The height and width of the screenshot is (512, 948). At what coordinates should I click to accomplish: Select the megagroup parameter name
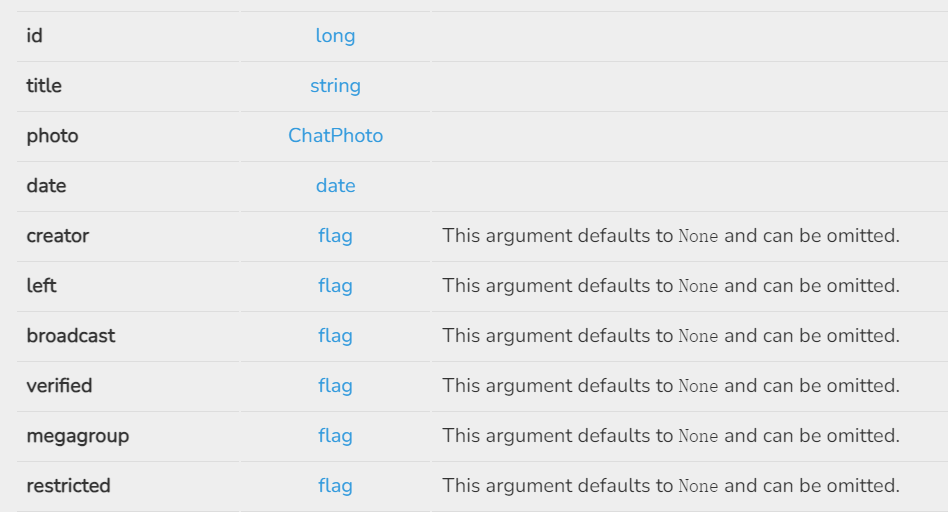click(x=78, y=436)
